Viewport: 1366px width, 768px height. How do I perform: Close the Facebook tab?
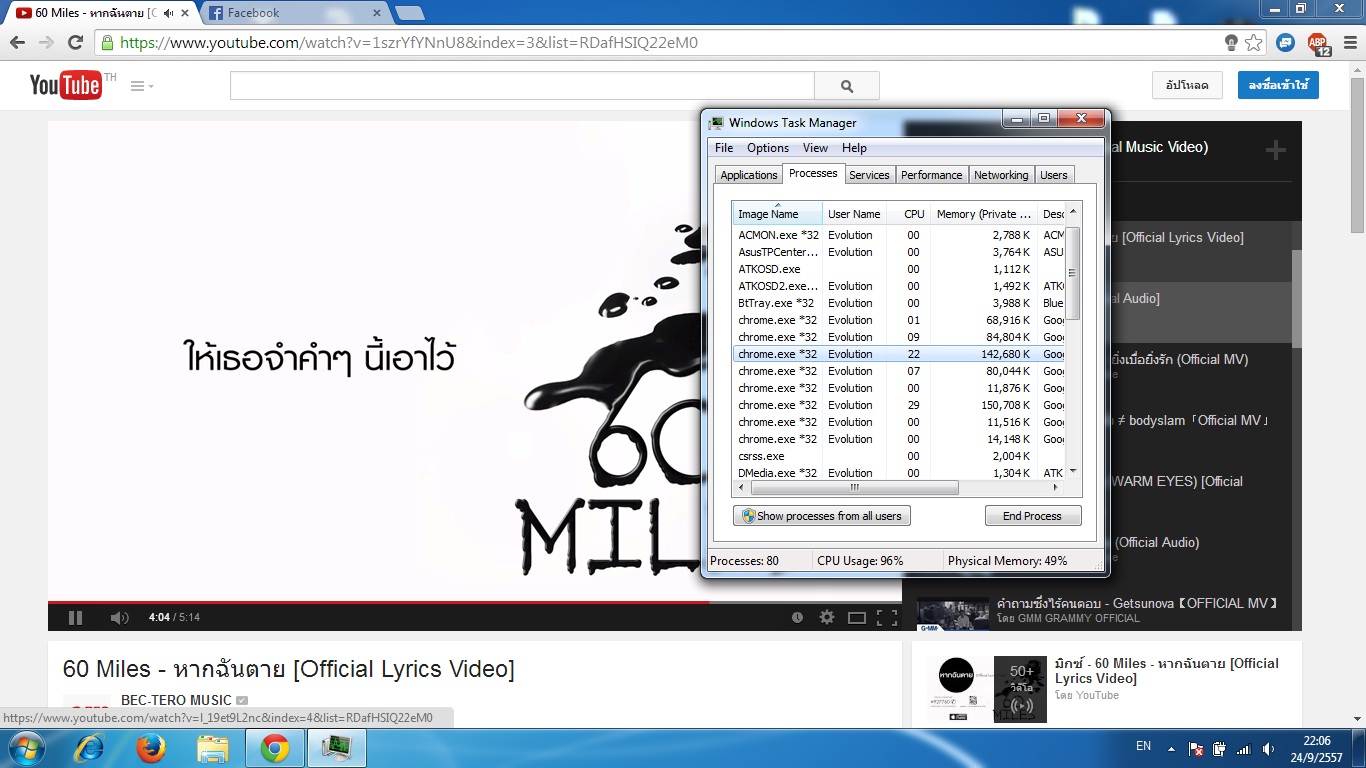click(377, 13)
